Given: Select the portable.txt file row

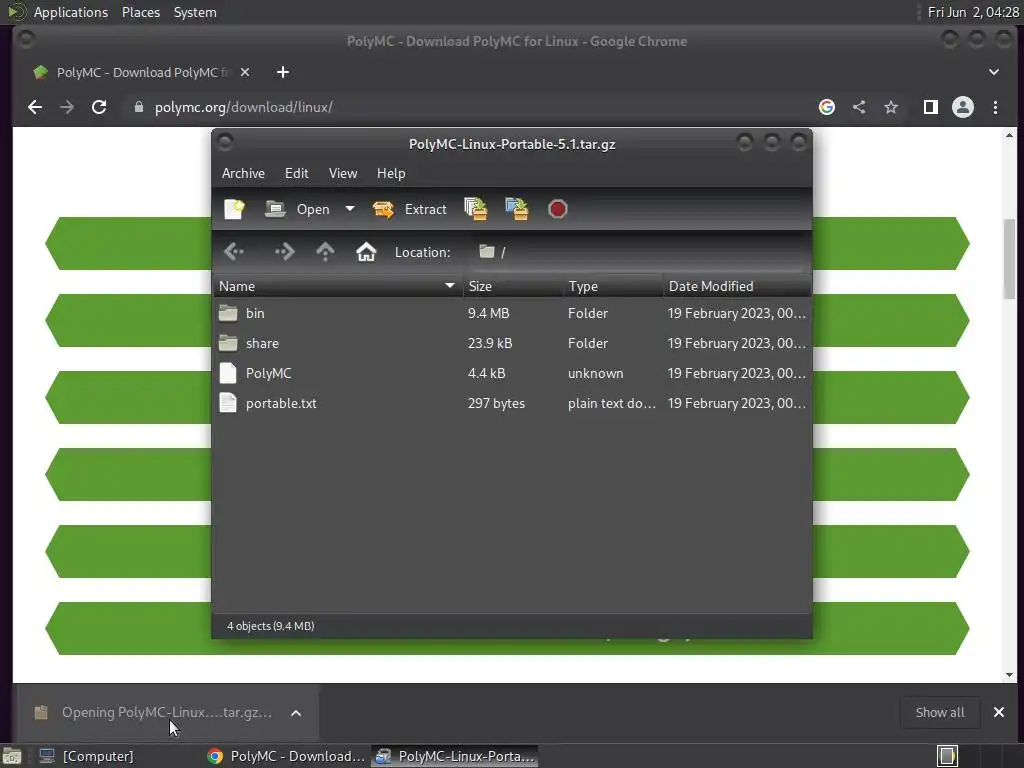Looking at the screenshot, I should point(512,404).
